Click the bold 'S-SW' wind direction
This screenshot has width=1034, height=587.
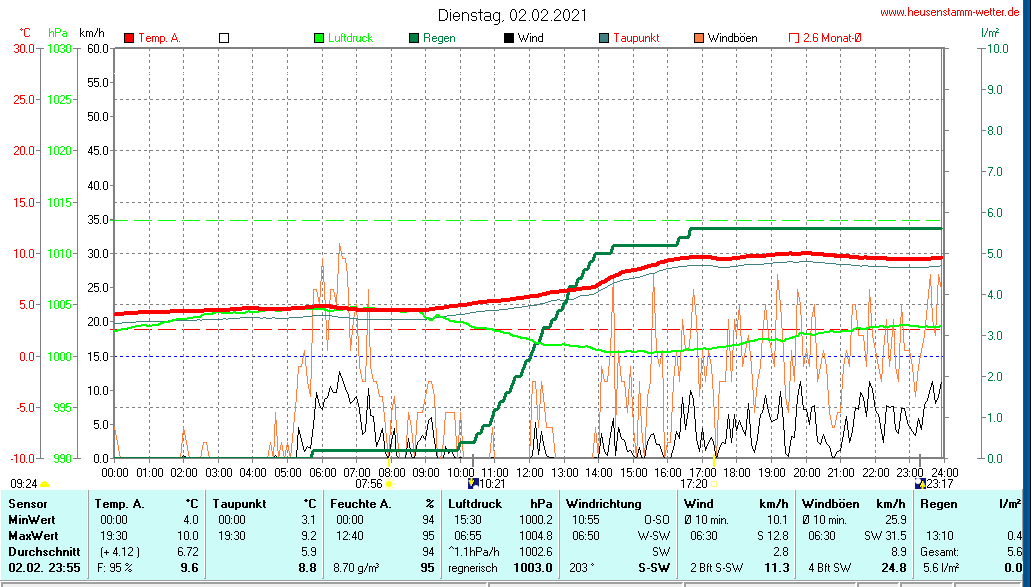tap(654, 567)
